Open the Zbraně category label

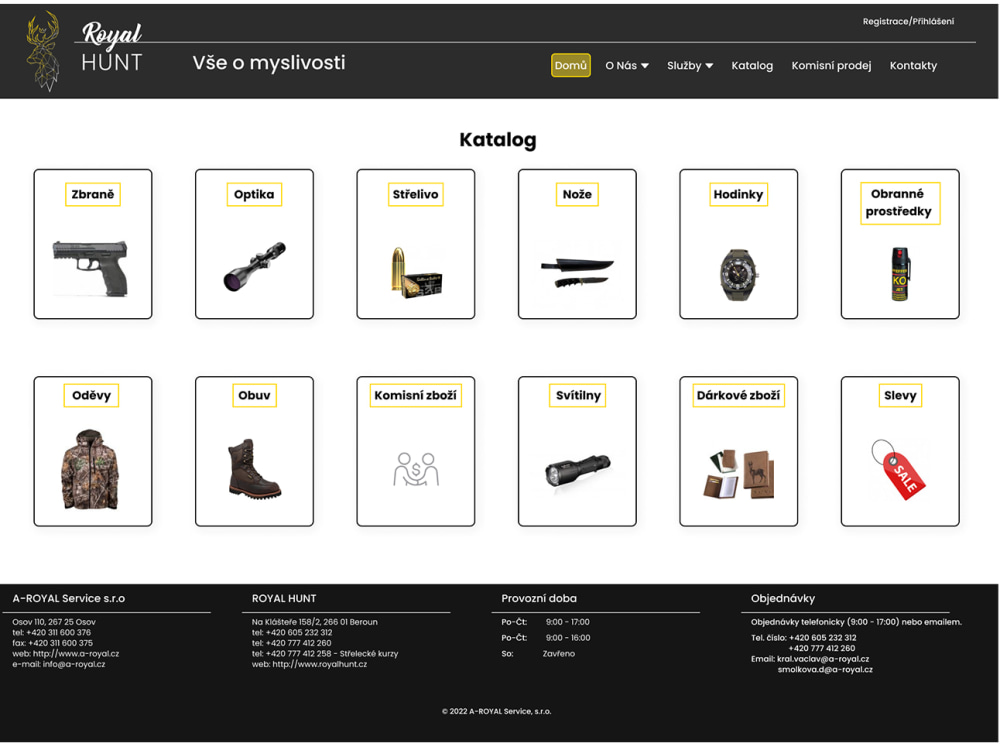point(93,195)
